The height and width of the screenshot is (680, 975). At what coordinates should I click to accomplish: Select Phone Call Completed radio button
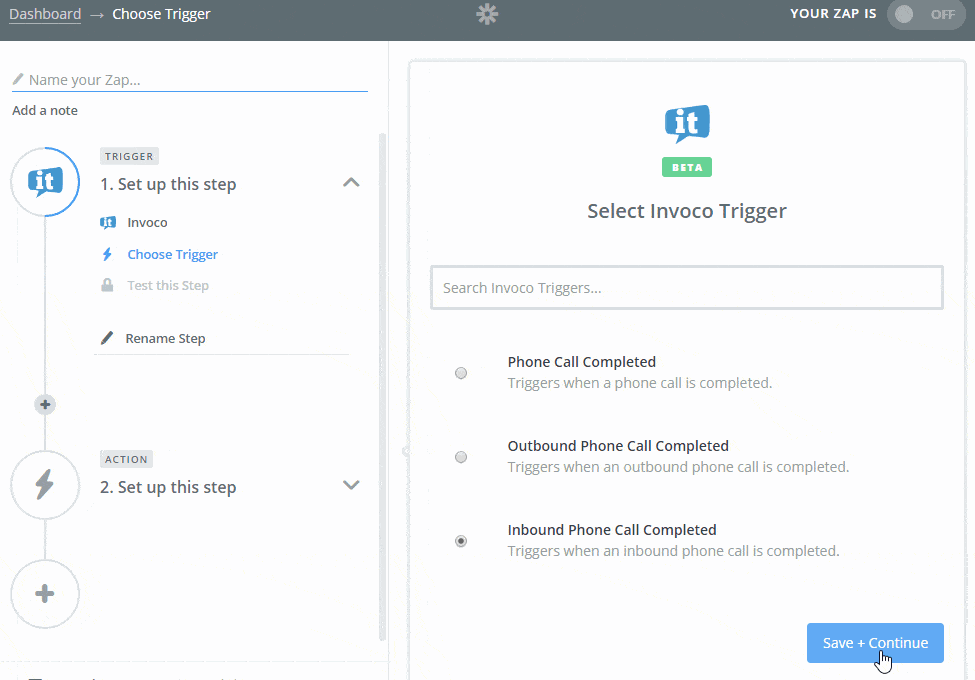(461, 373)
